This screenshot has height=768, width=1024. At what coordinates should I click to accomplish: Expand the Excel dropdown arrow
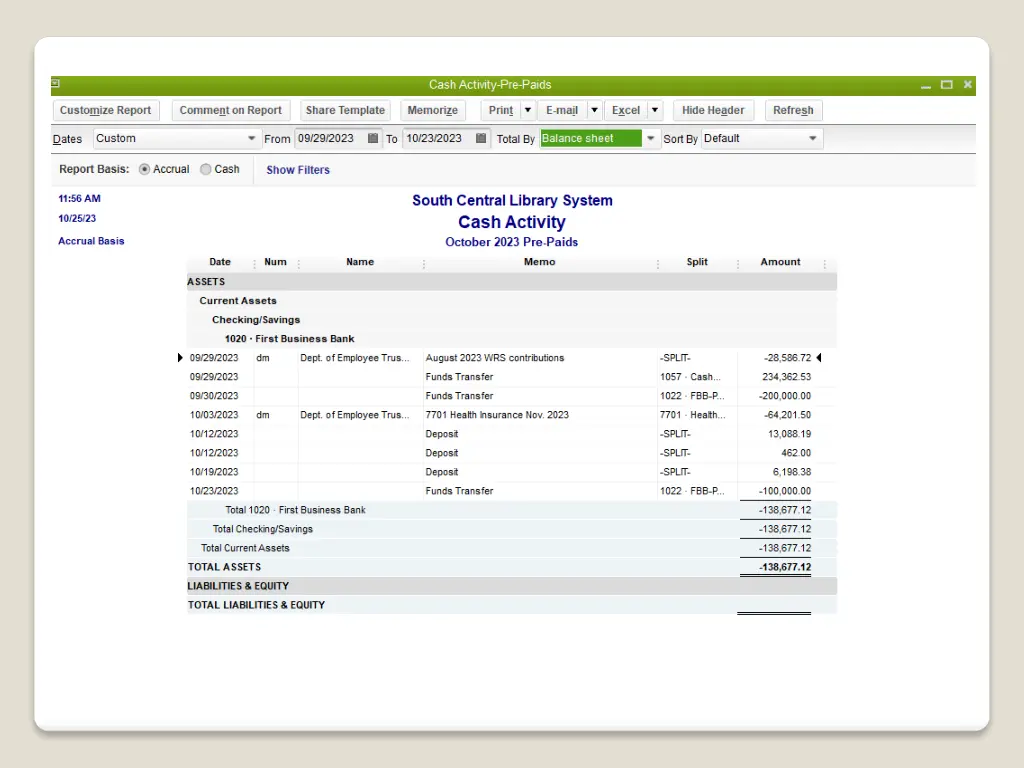[655, 110]
